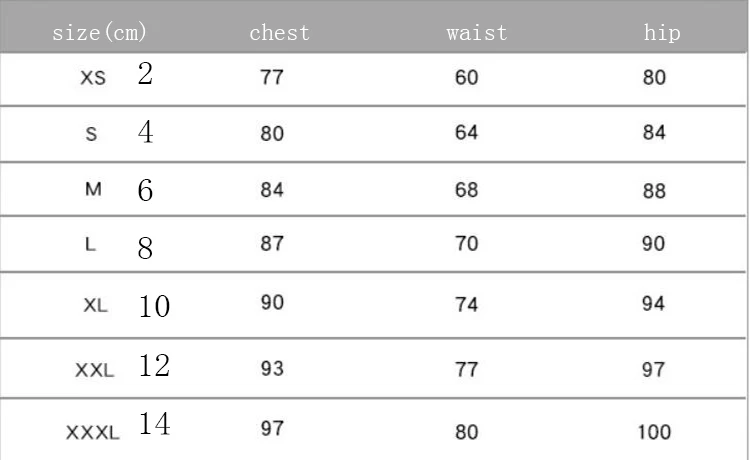Click chest value 77 in XS row
Image resolution: width=750 pixels, height=460 pixels.
[x=272, y=77]
